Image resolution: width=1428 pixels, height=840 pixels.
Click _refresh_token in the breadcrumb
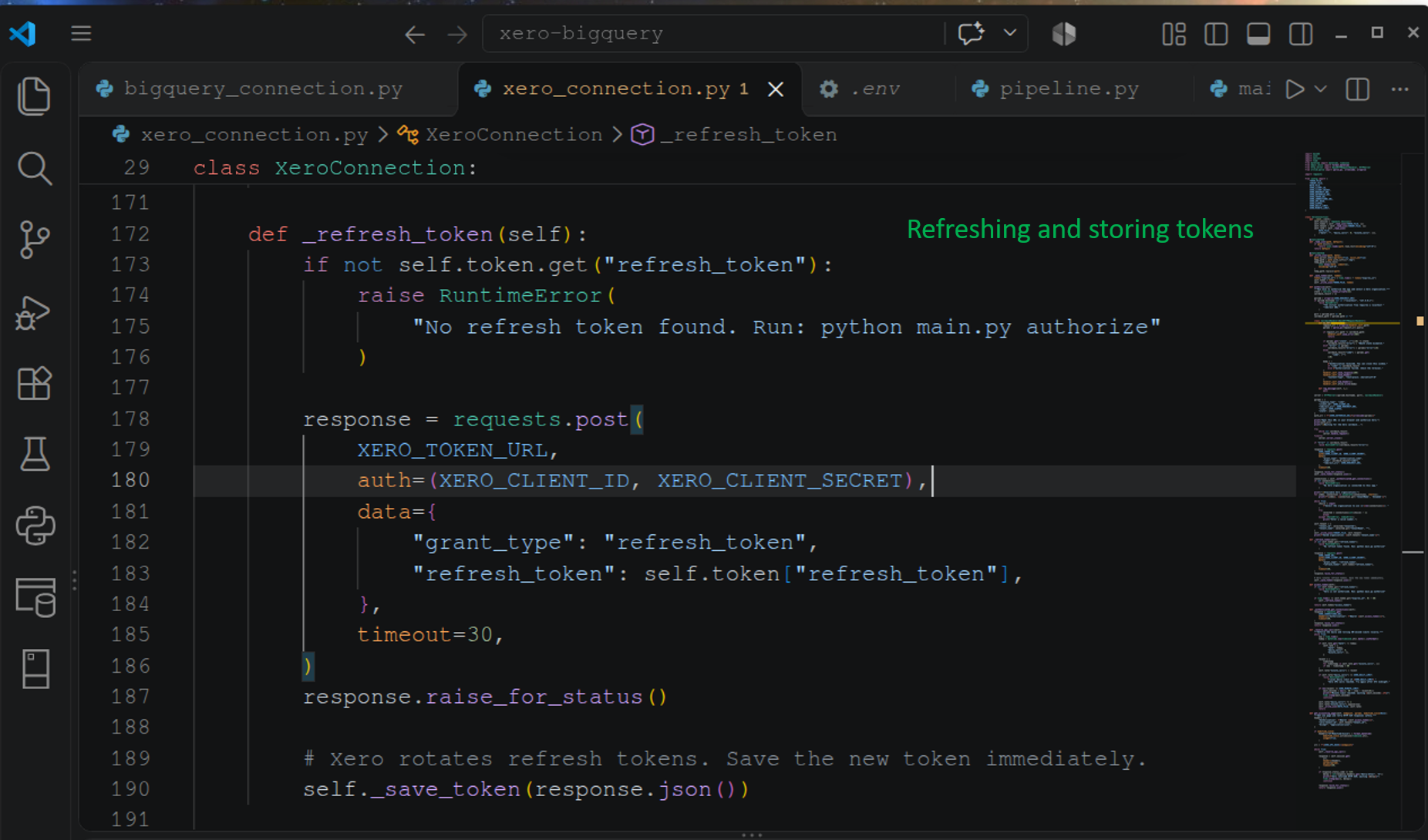748,135
